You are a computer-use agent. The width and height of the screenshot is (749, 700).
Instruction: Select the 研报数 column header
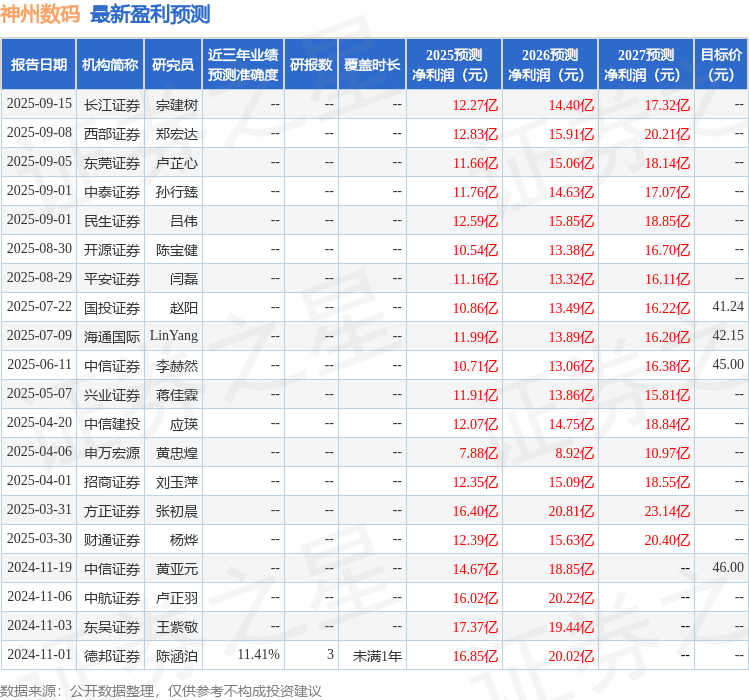tap(311, 65)
